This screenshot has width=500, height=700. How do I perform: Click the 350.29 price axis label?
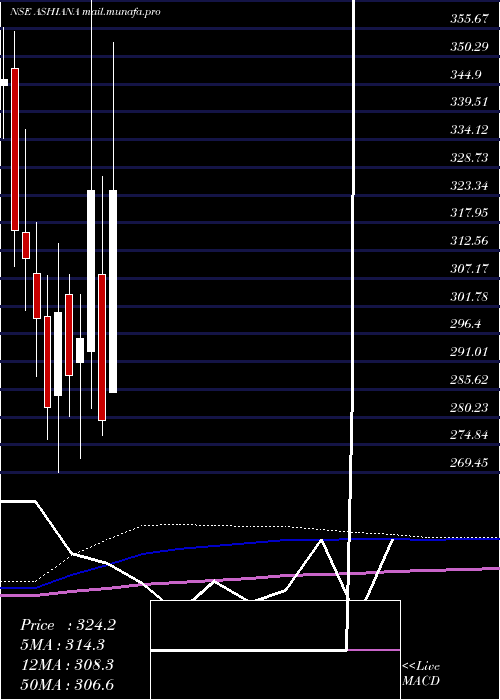[469, 47]
